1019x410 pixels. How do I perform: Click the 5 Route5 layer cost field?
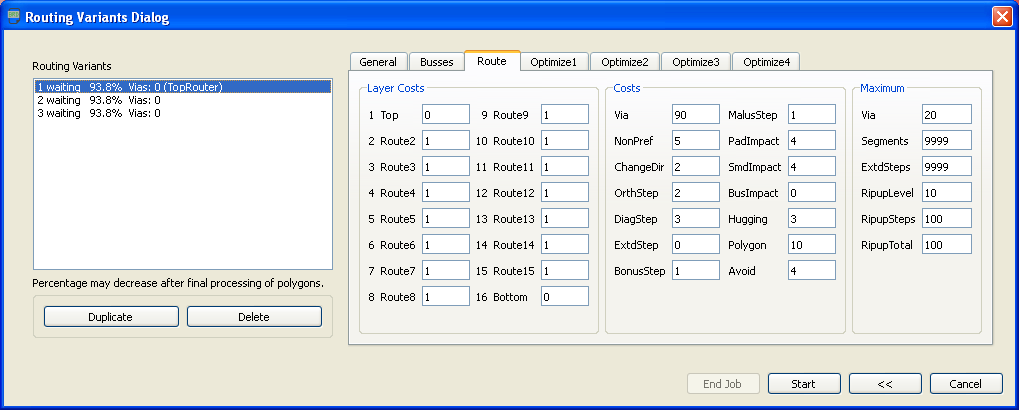(446, 219)
